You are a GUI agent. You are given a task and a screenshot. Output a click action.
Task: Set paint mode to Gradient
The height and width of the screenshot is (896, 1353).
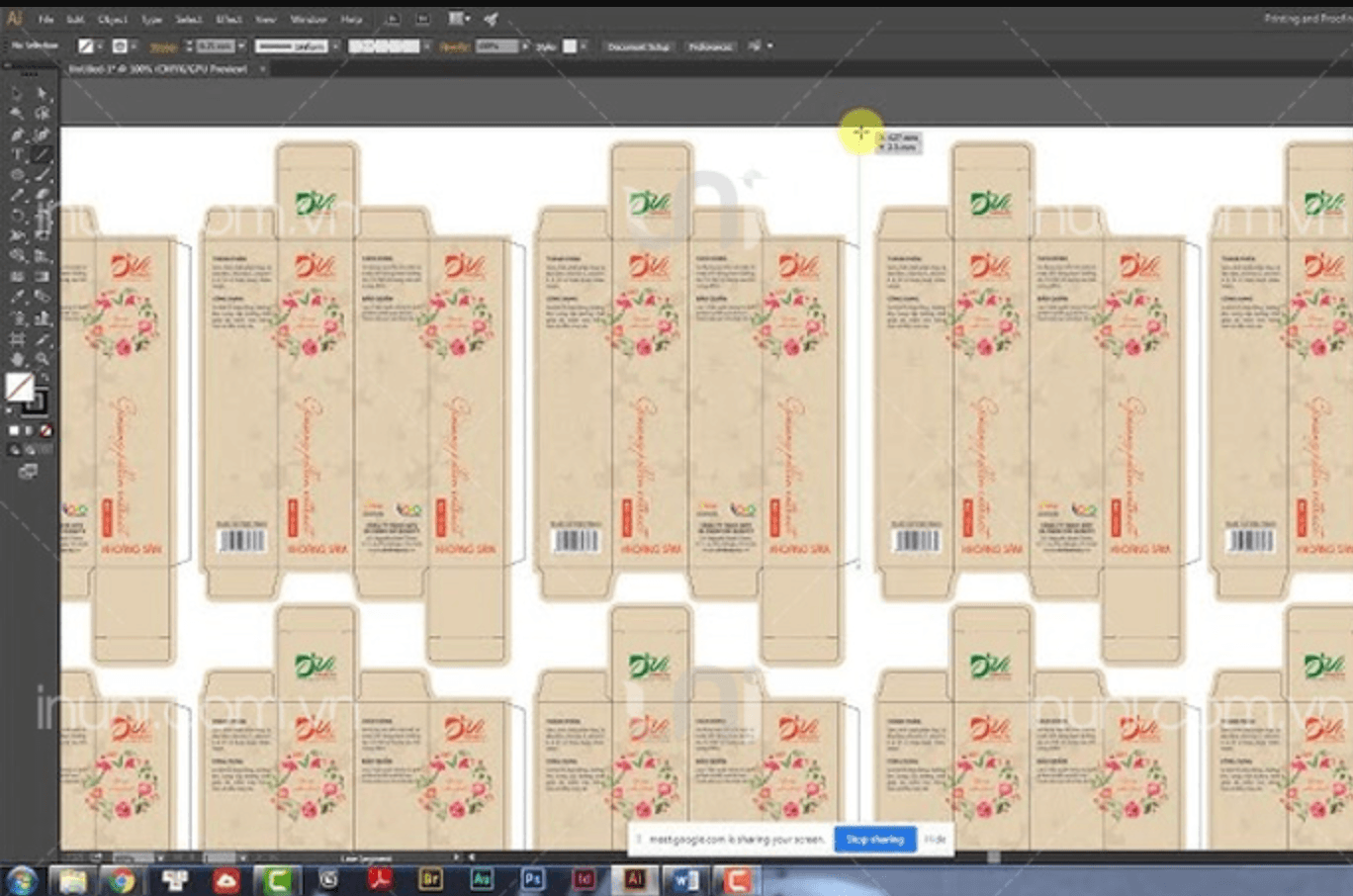(x=29, y=430)
